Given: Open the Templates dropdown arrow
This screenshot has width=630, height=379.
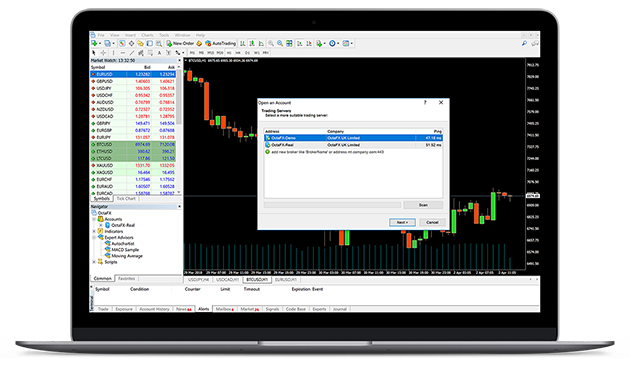Looking at the screenshot, I should click(x=352, y=43).
